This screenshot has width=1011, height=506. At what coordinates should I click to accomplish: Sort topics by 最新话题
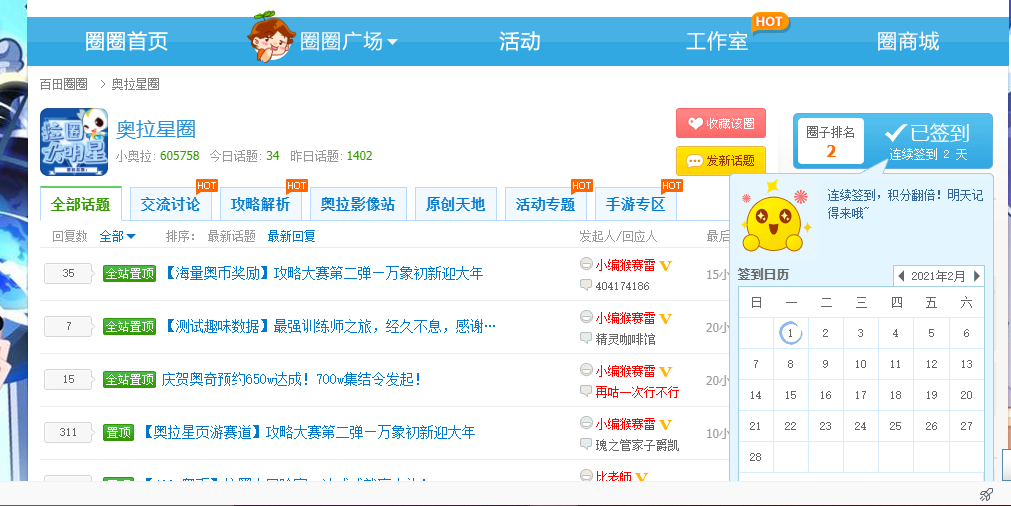click(231, 236)
